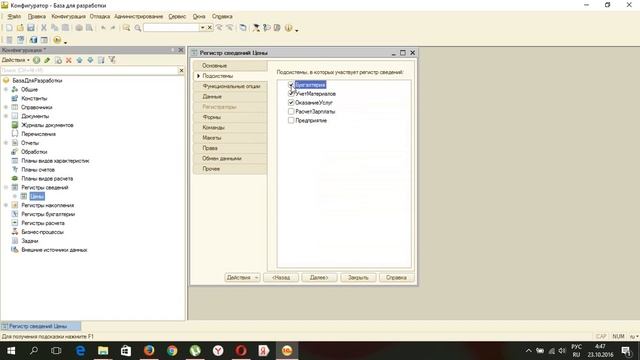Click the blue Open configuration icon in second toolbar row

[x=33, y=40]
